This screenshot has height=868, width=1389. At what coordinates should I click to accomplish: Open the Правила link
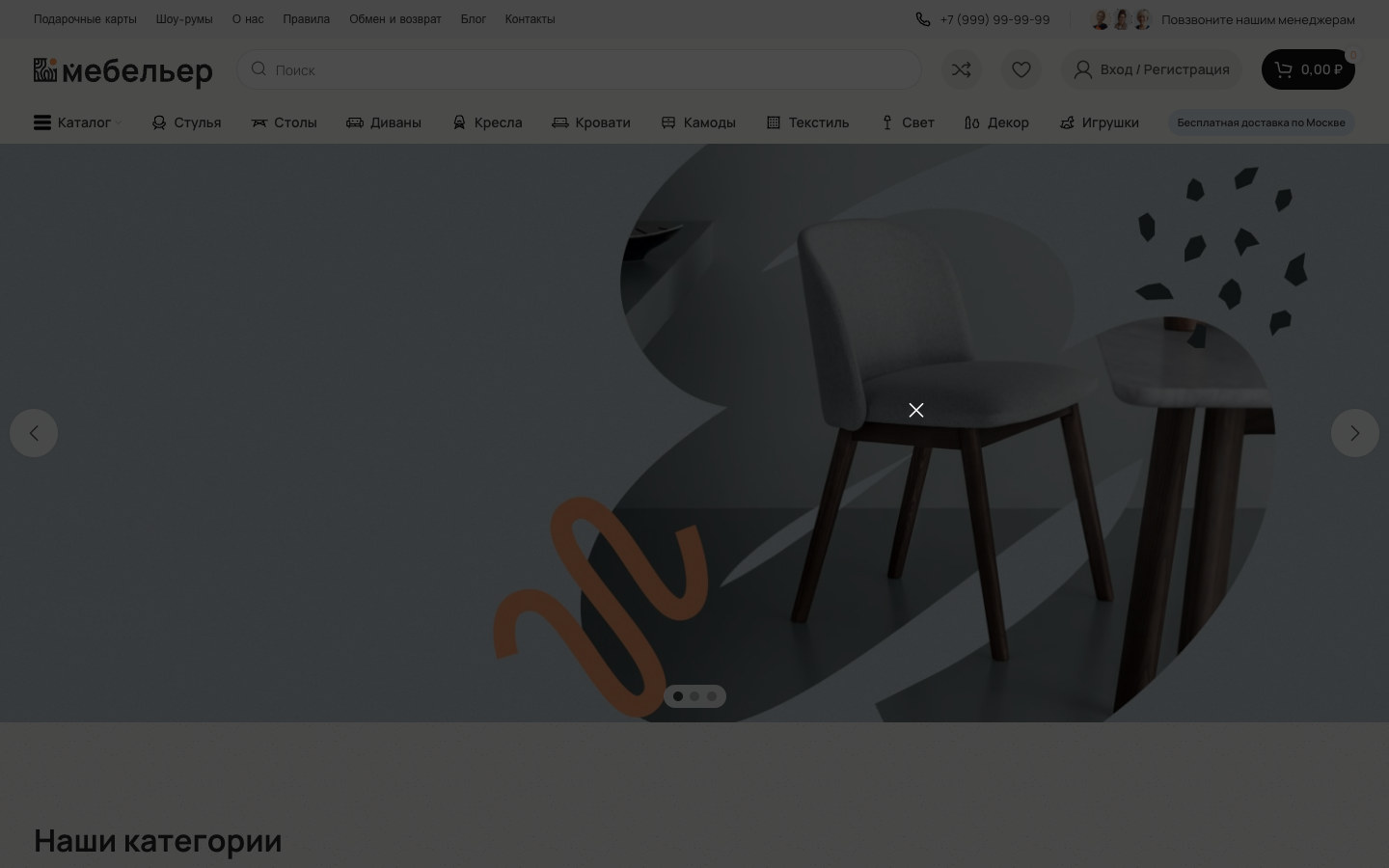click(306, 19)
